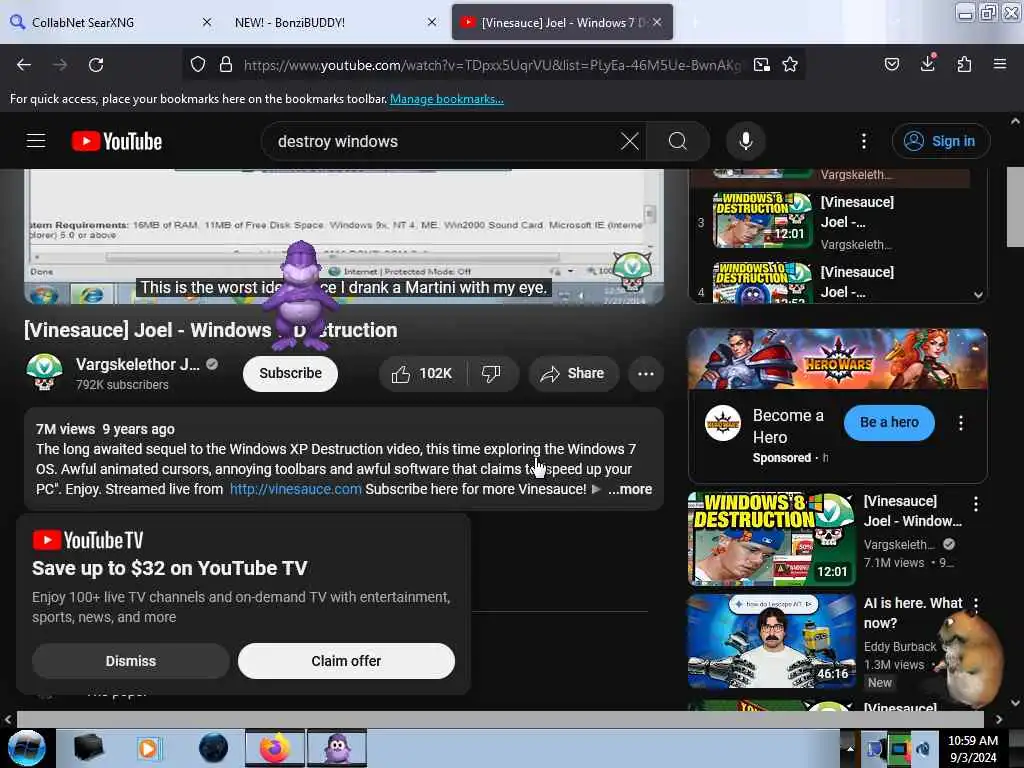The image size is (1024, 768).
Task: Open options for the Windows 8 Destruction recommendation
Action: coord(976,504)
